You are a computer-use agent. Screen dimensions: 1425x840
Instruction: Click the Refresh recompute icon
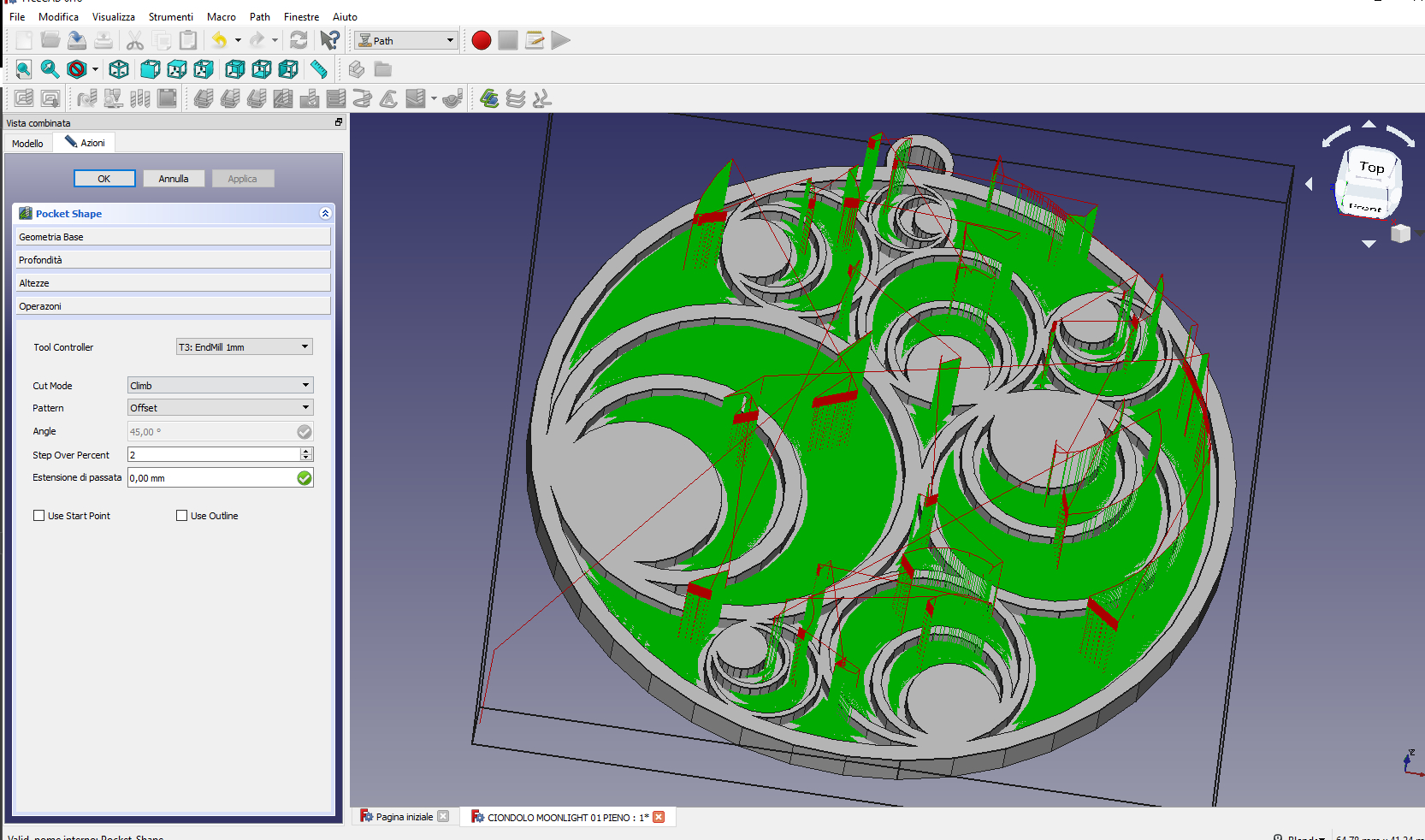[x=299, y=40]
